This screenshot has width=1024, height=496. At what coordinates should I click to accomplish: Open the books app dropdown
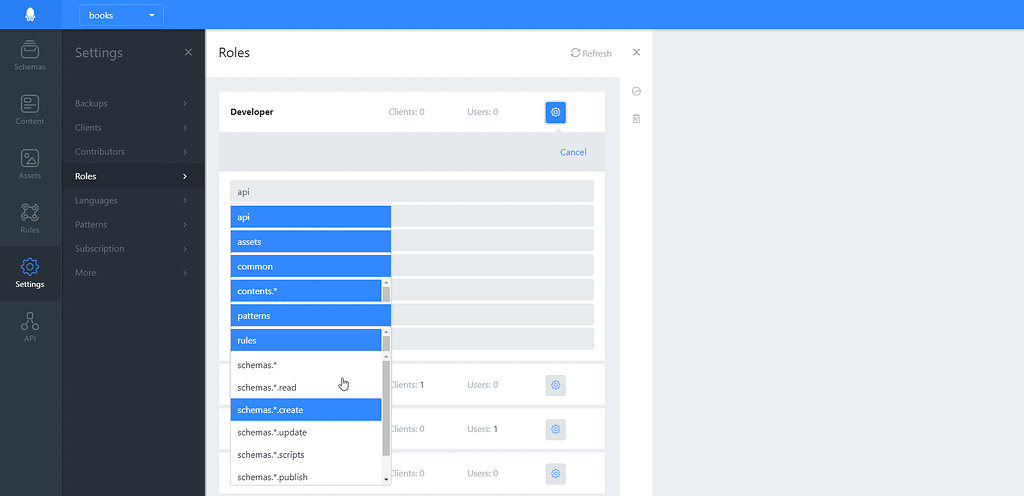(x=121, y=15)
